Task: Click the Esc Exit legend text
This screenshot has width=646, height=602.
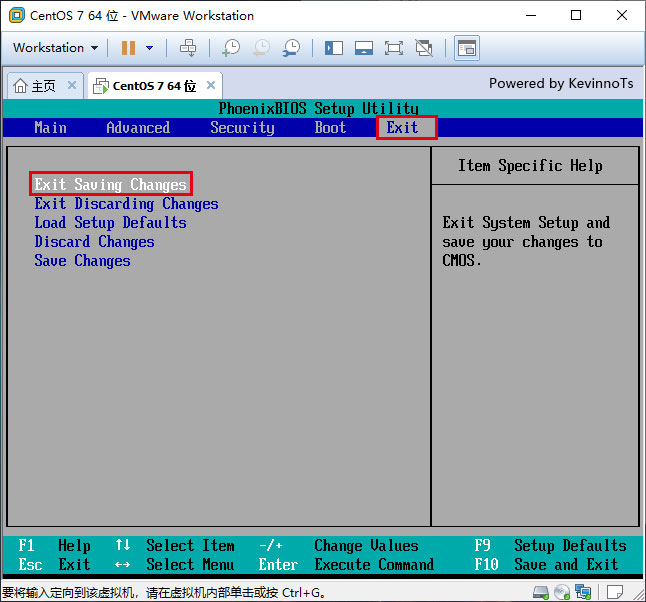Action: click(54, 564)
